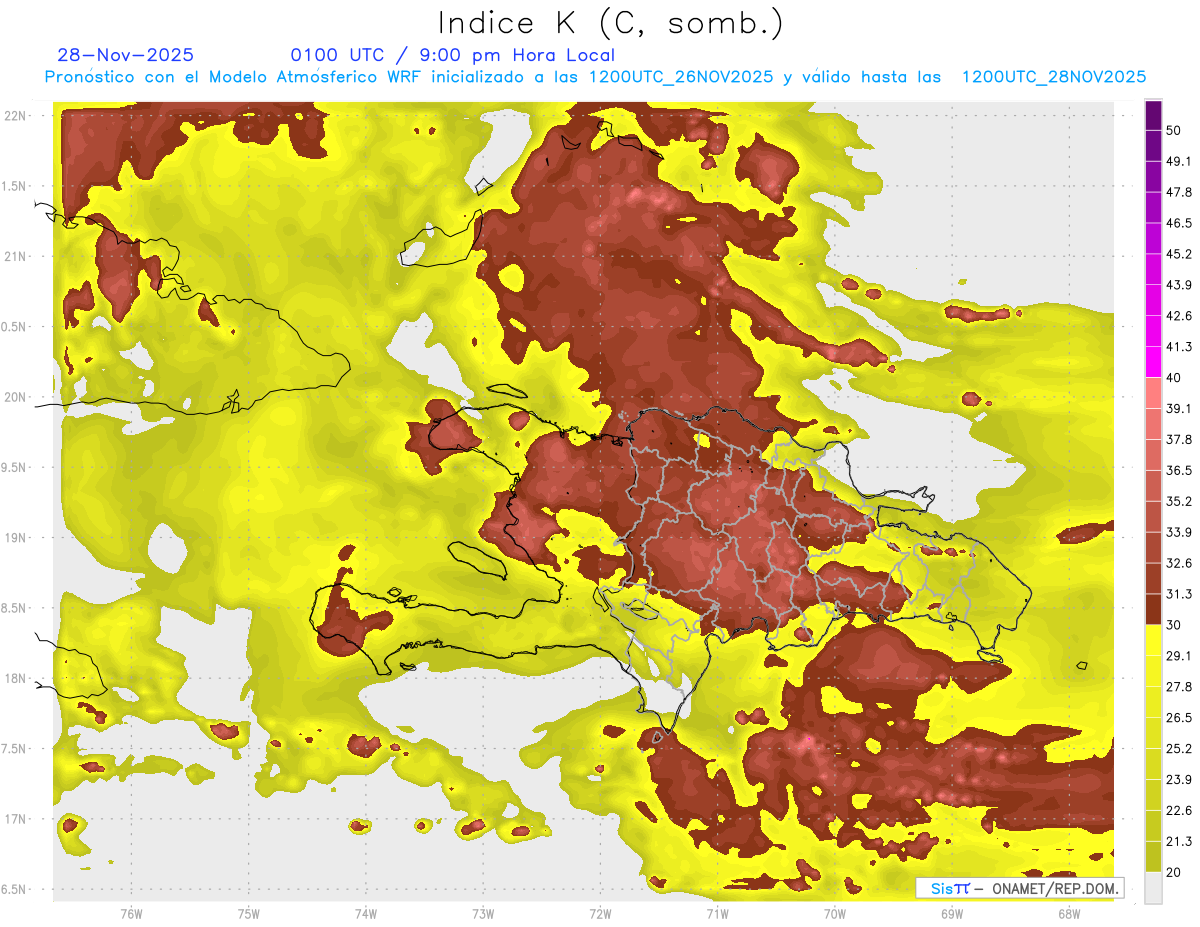Click the '23.9' color scale value

click(x=1179, y=779)
